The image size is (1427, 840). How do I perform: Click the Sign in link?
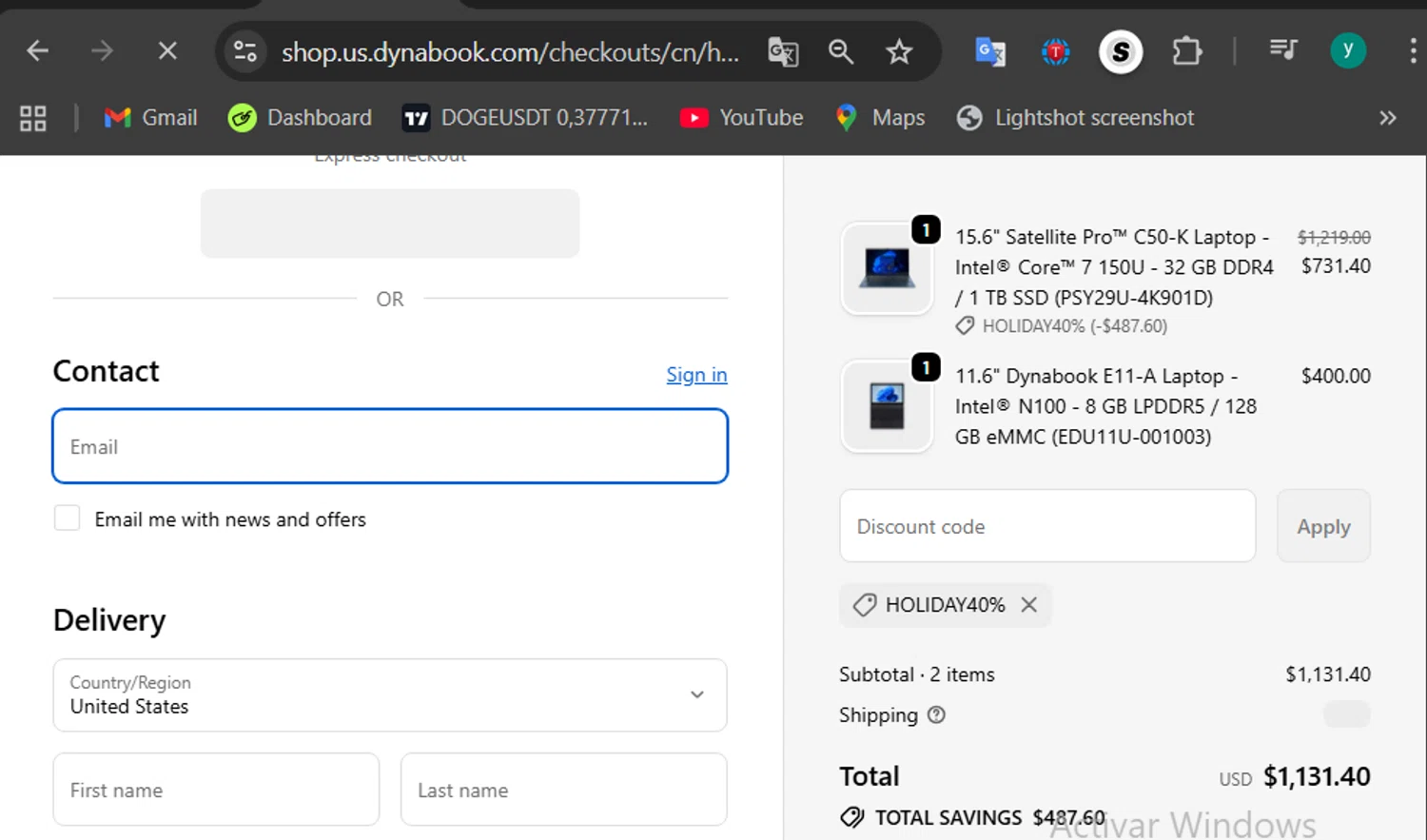pyautogui.click(x=696, y=375)
